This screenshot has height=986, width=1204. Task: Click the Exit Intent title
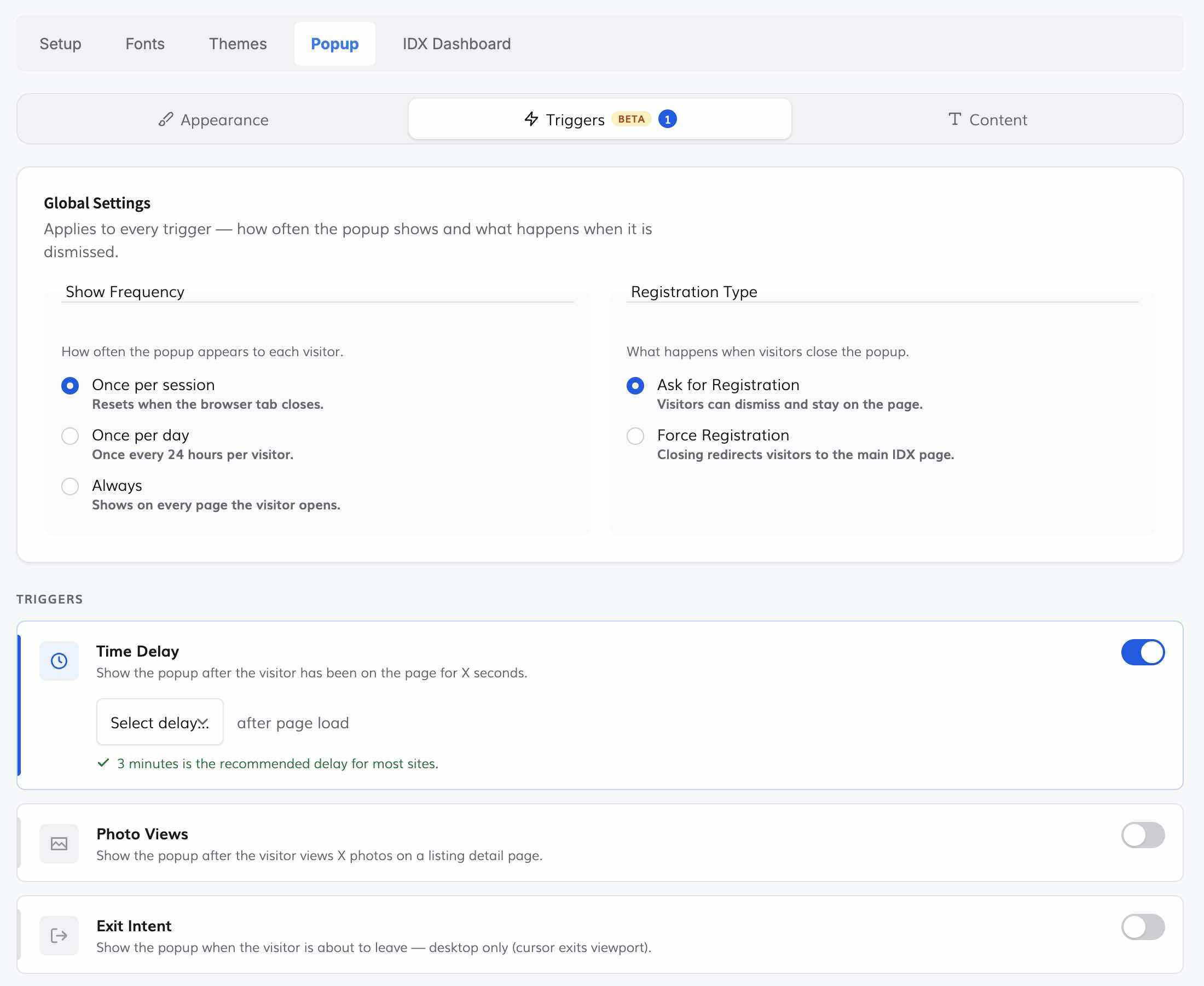(134, 926)
